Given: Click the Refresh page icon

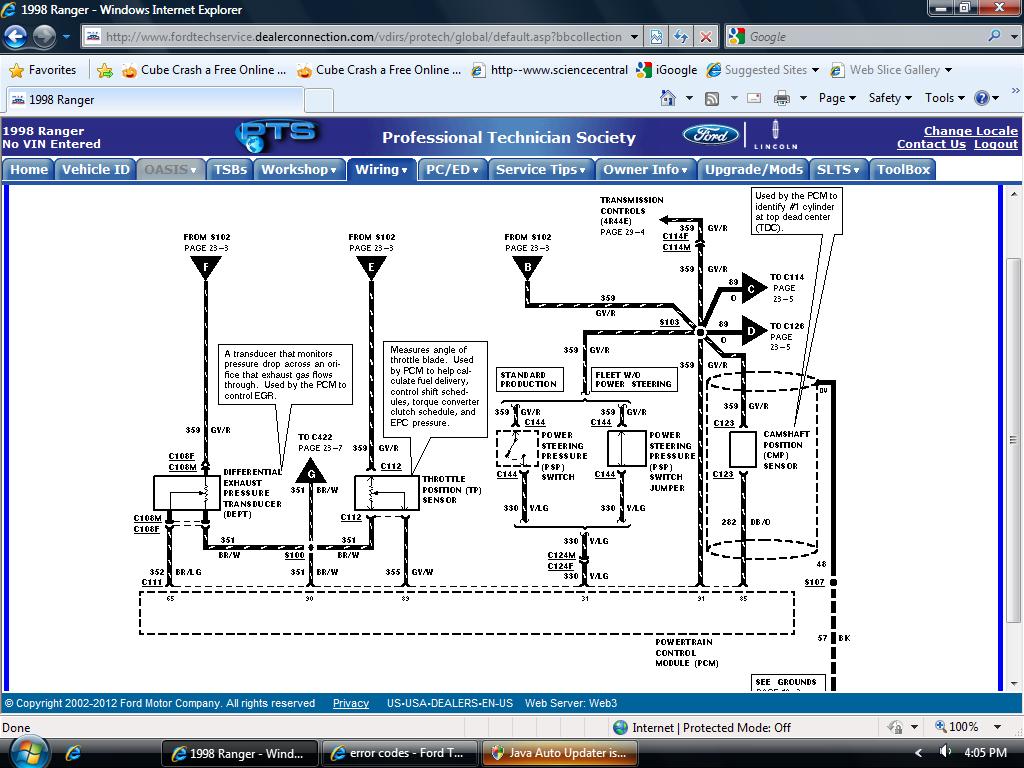Looking at the screenshot, I should click(680, 37).
